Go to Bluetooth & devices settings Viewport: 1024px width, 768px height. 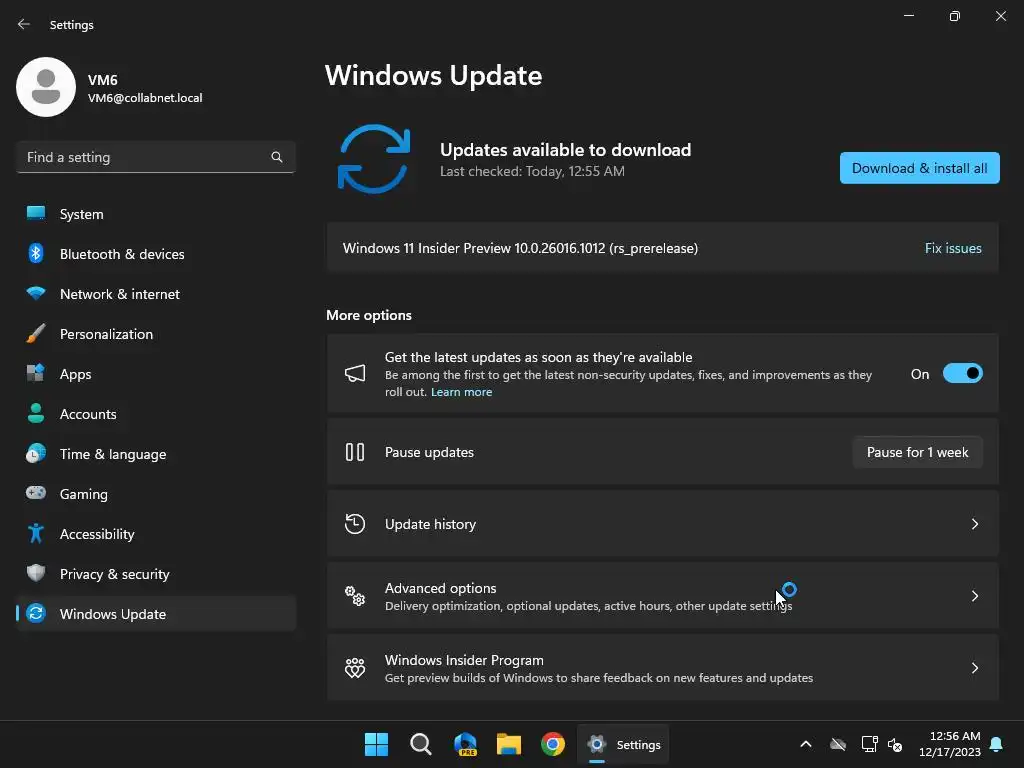tap(156, 253)
